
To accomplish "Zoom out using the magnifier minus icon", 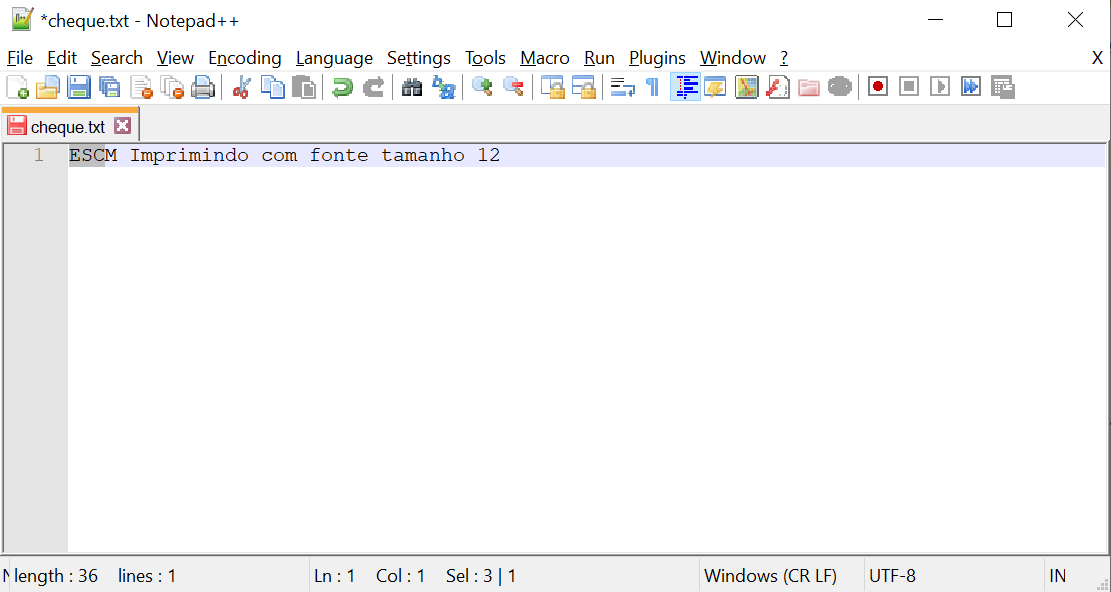I will coord(514,87).
